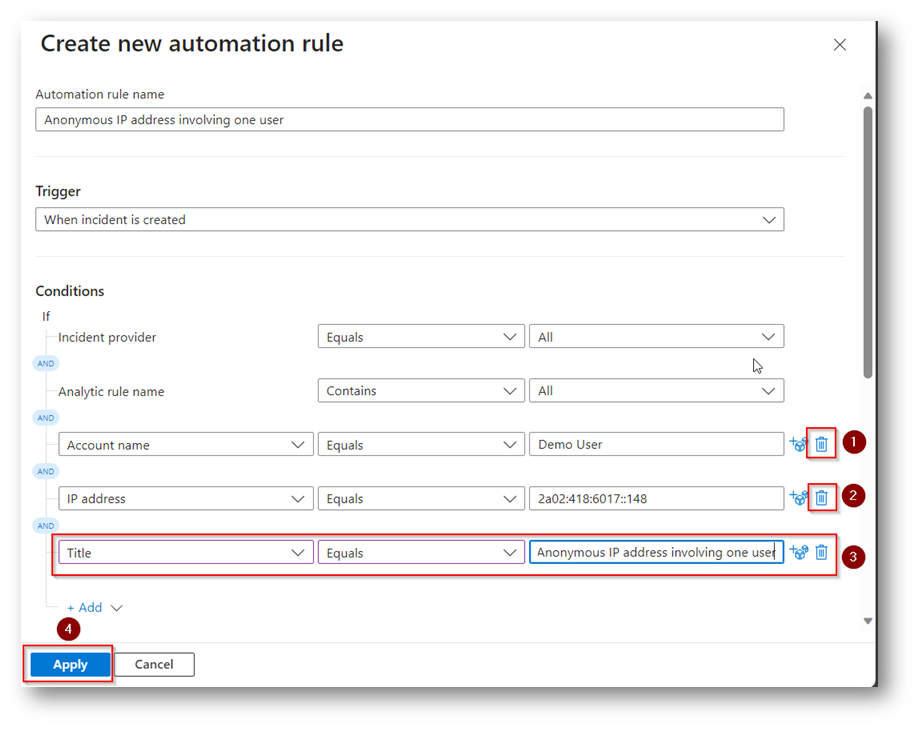Open the Trigger dropdown
This screenshot has width=920, height=729.
pos(410,220)
